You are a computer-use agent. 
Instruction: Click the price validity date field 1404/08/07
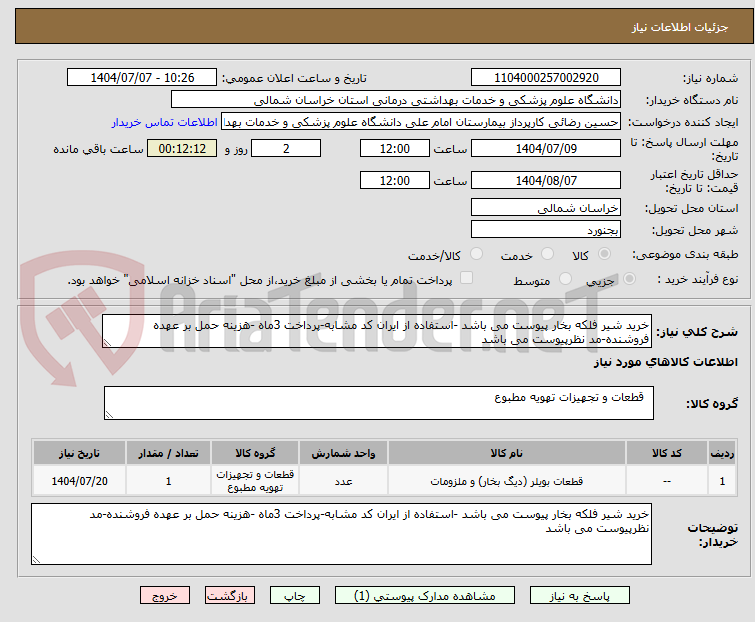coord(545,181)
